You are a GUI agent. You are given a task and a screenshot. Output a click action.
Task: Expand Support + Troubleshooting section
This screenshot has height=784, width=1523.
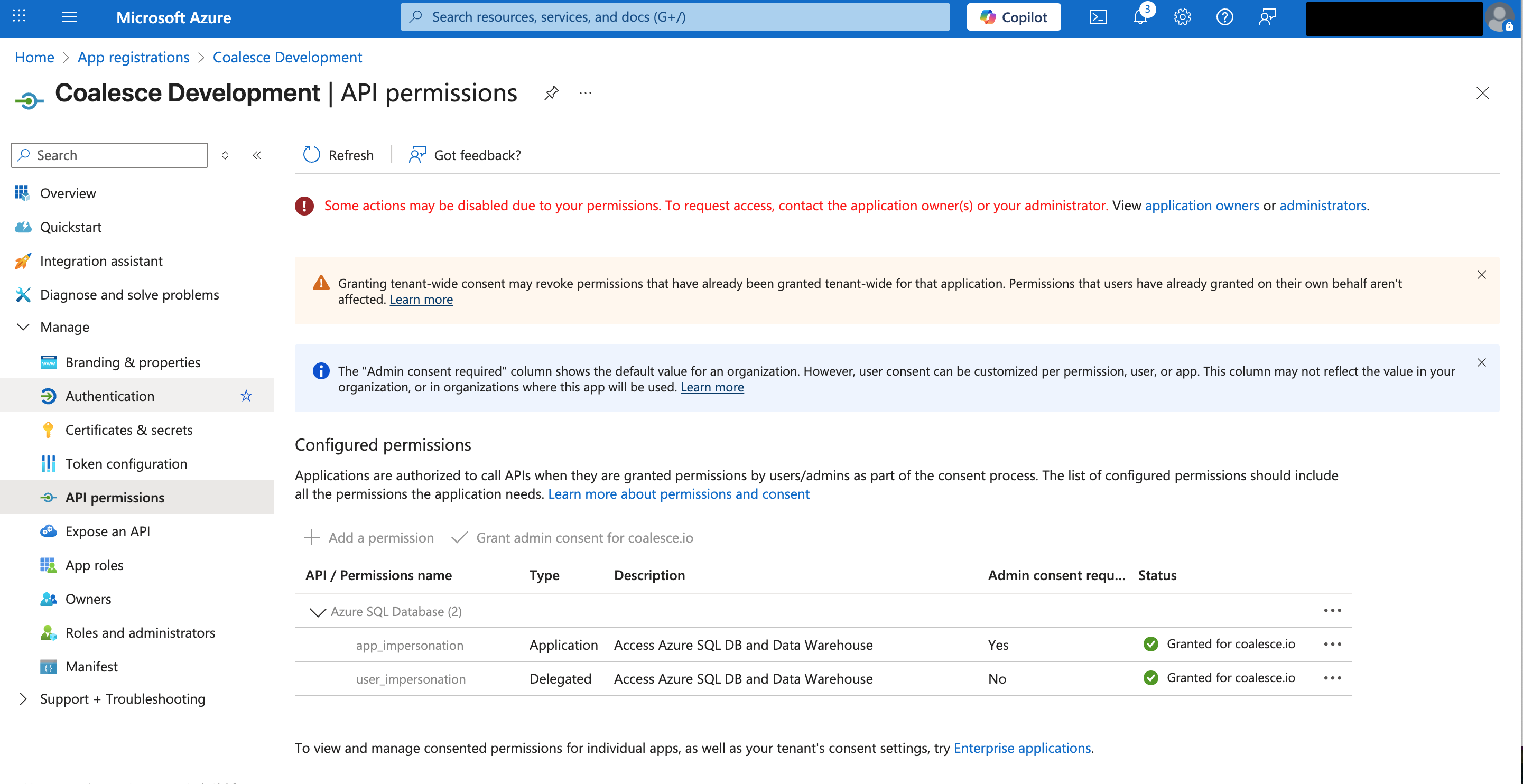pos(23,699)
